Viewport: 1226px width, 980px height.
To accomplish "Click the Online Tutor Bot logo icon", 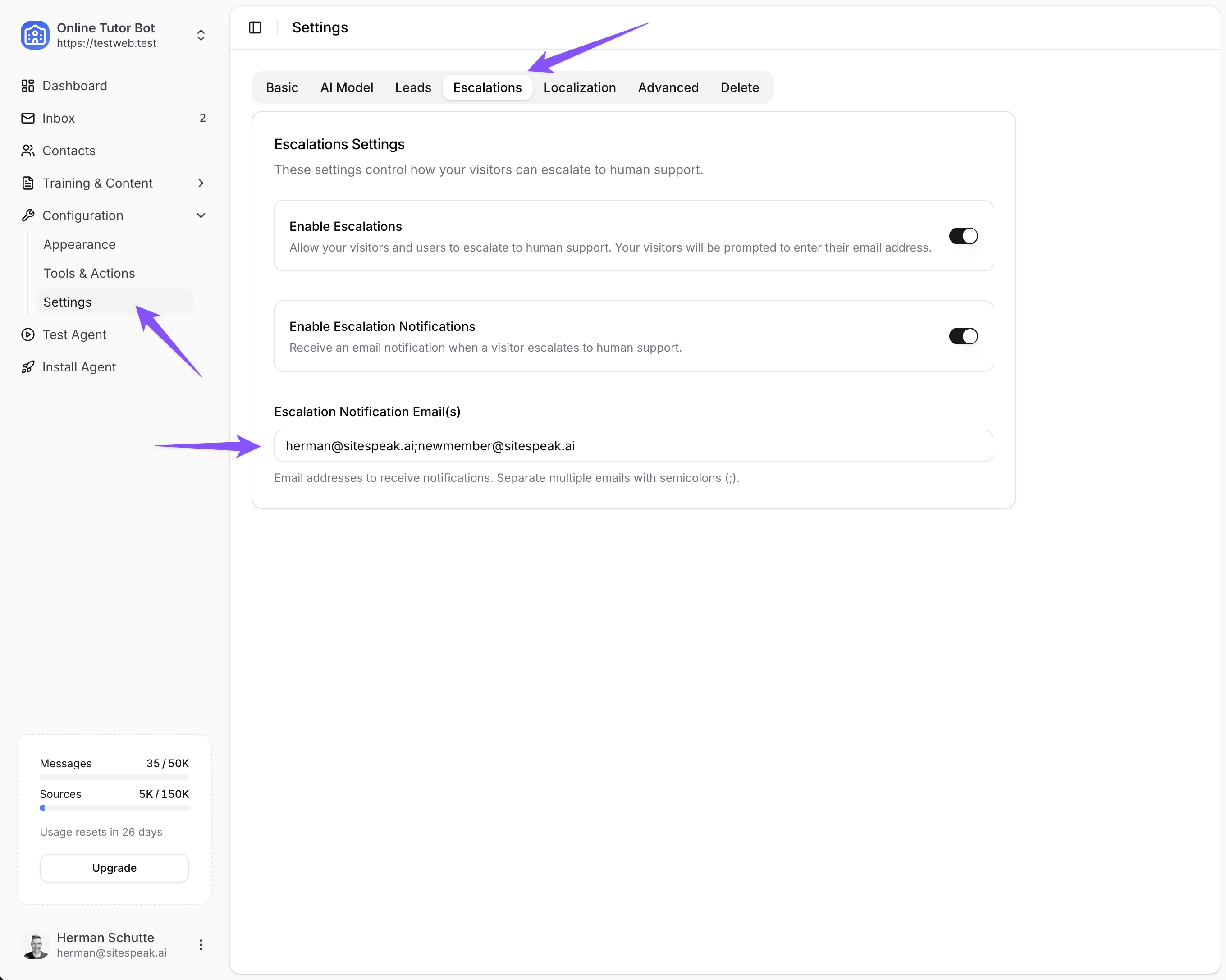I will tap(35, 35).
